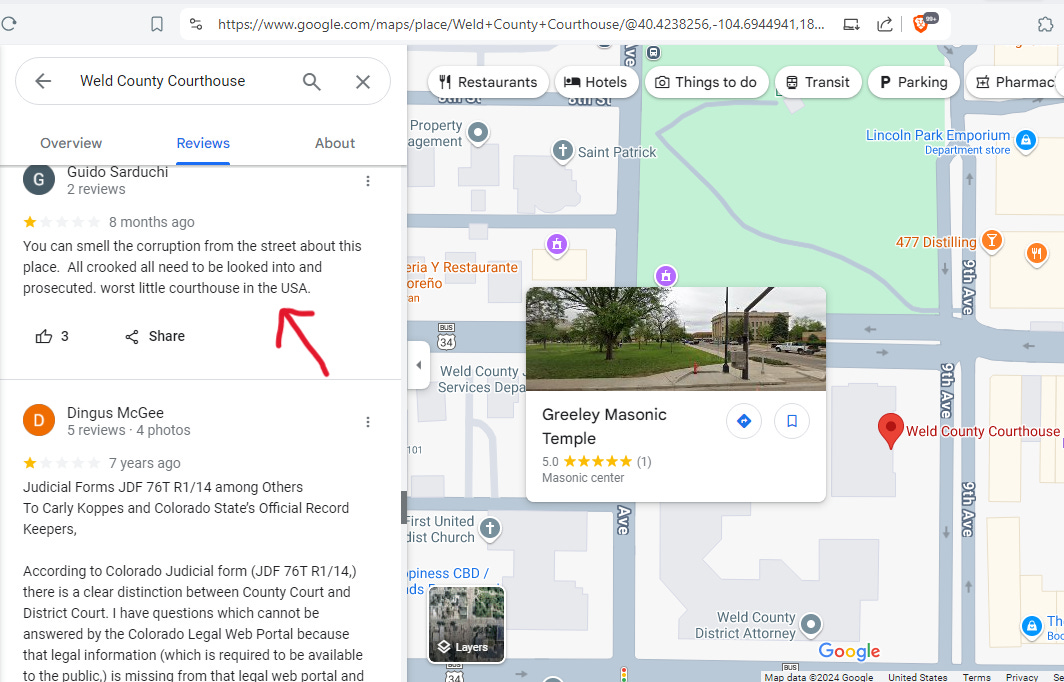Switch to the Overview tab
1064x682 pixels.
coord(71,143)
